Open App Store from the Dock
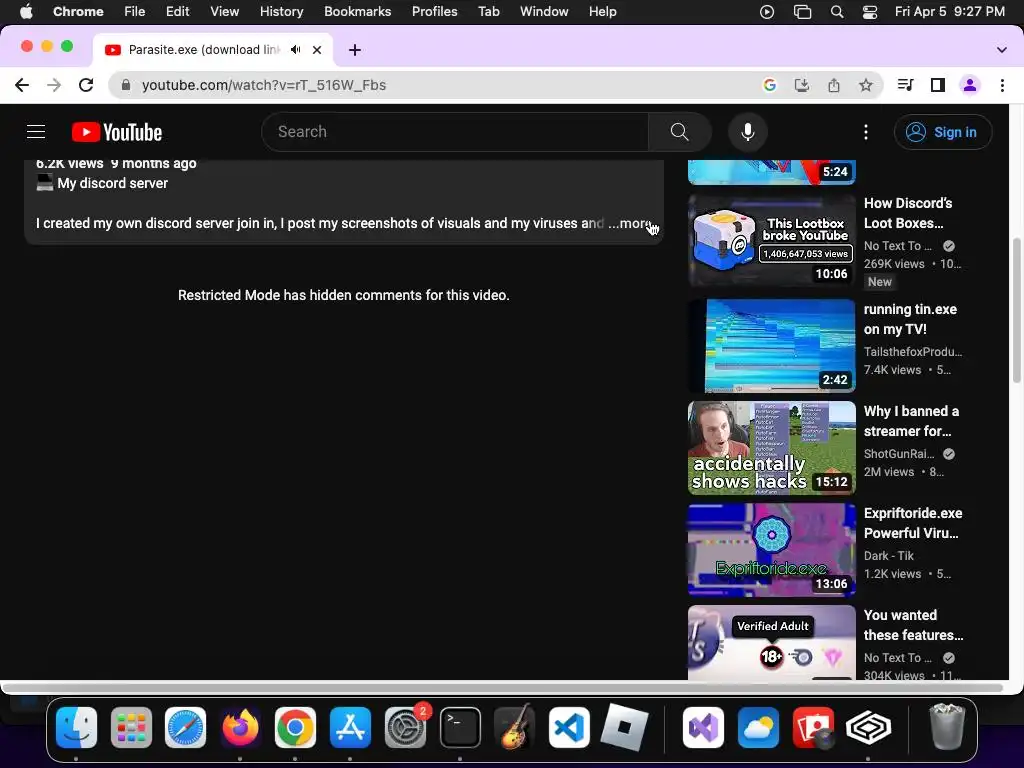The width and height of the screenshot is (1024, 768). [x=351, y=728]
